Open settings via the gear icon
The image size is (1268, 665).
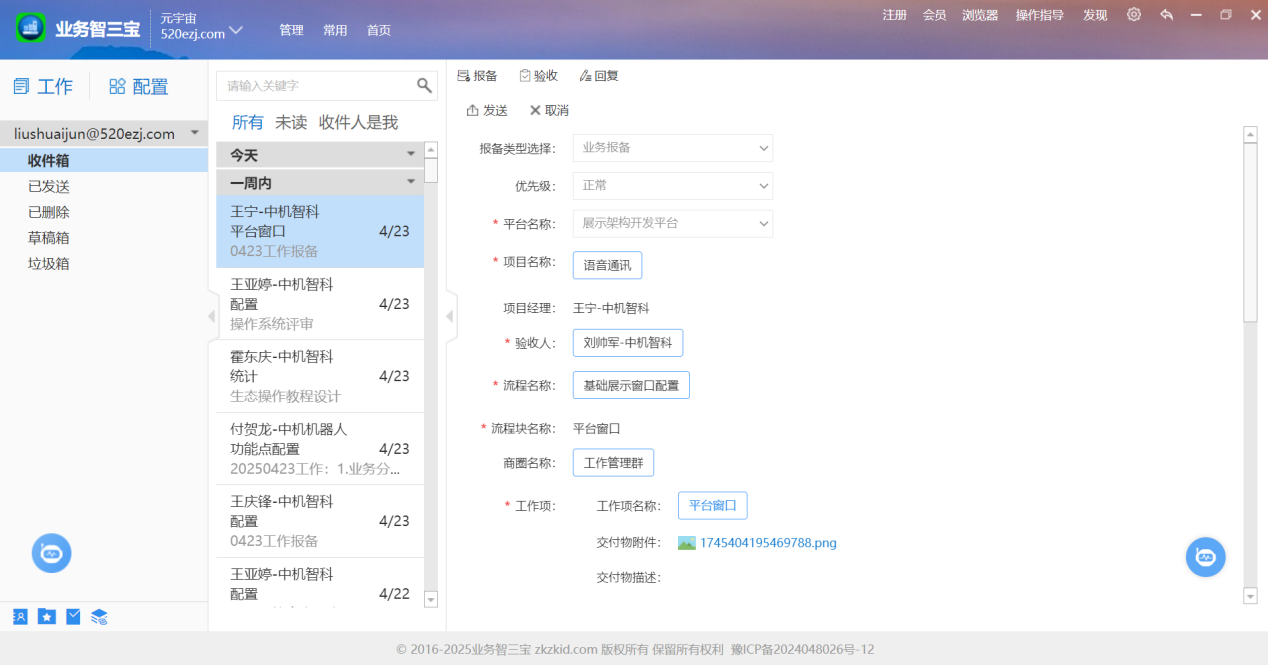(x=1133, y=15)
